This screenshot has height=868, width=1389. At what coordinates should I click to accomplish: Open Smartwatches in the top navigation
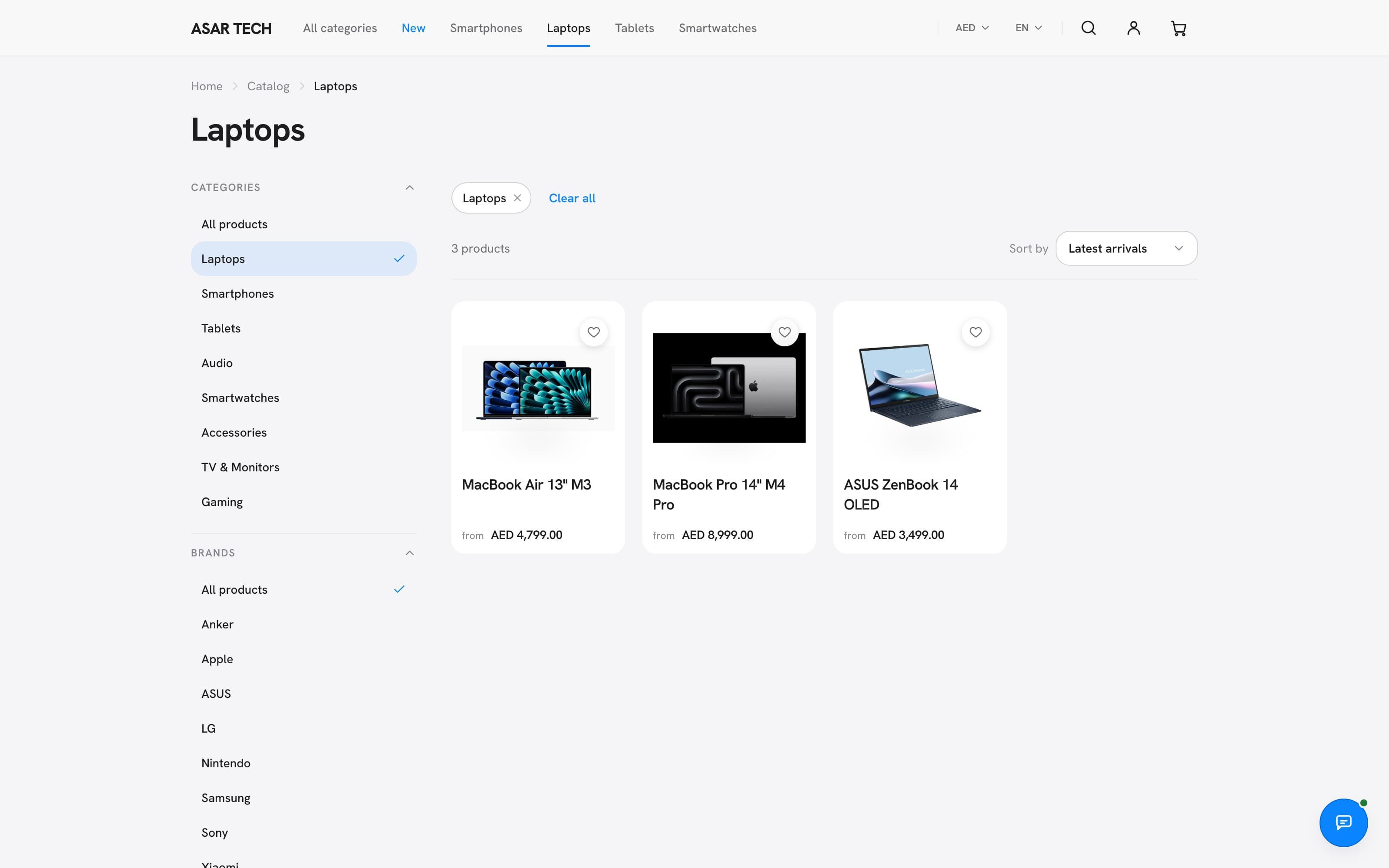(x=718, y=28)
